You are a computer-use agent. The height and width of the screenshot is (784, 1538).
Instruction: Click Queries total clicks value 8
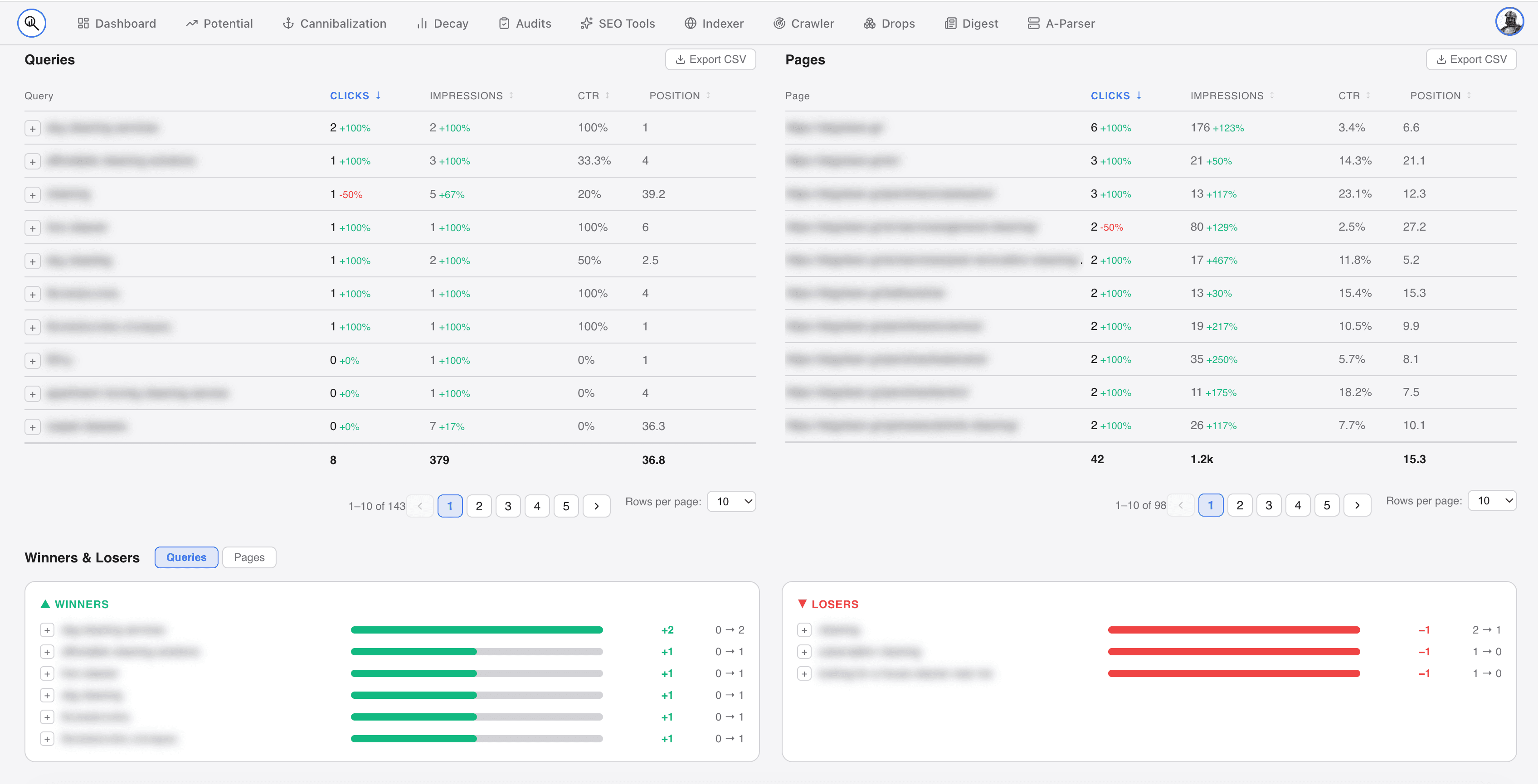[333, 460]
